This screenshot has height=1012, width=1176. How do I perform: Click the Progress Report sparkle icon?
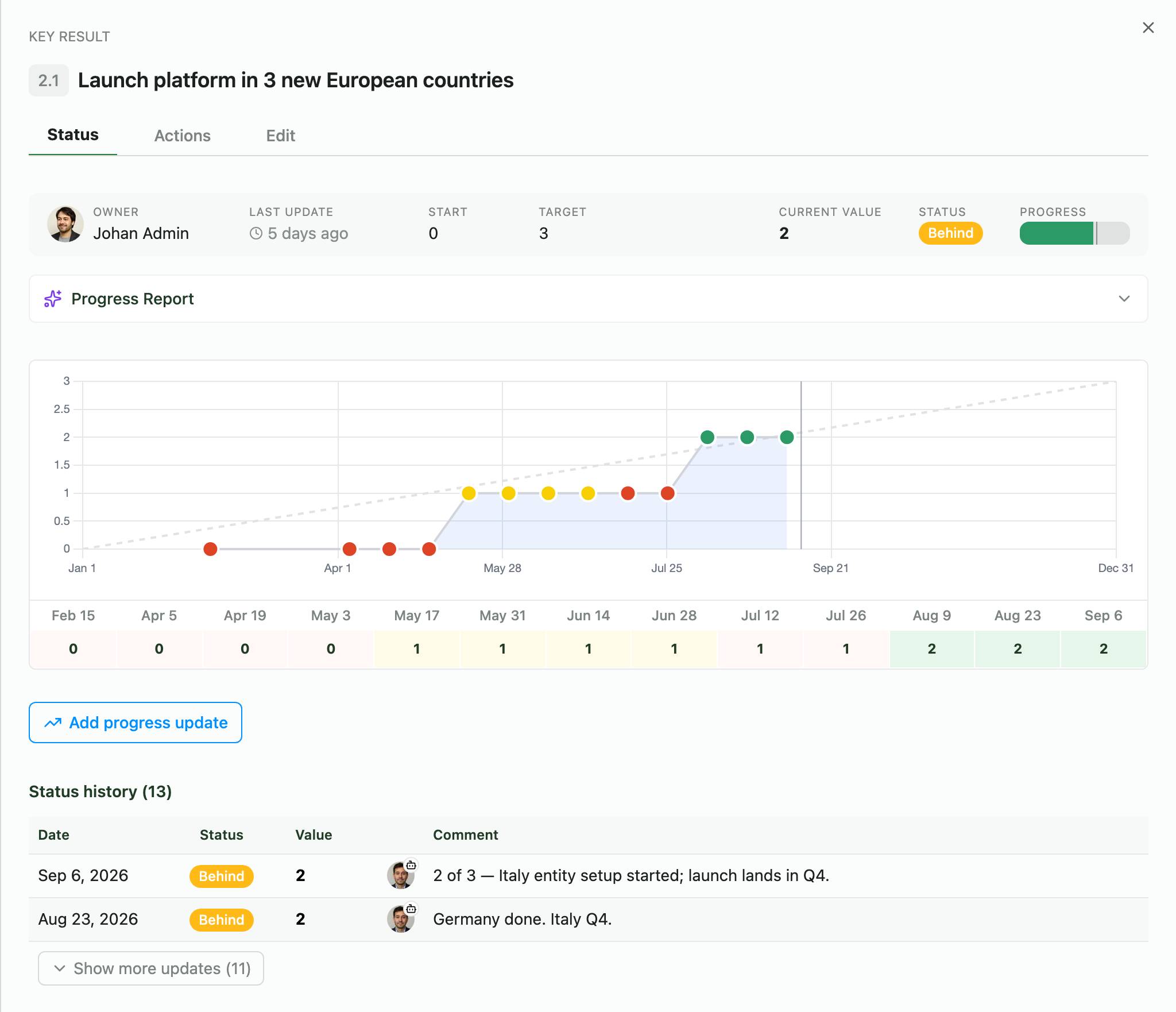pyautogui.click(x=53, y=299)
